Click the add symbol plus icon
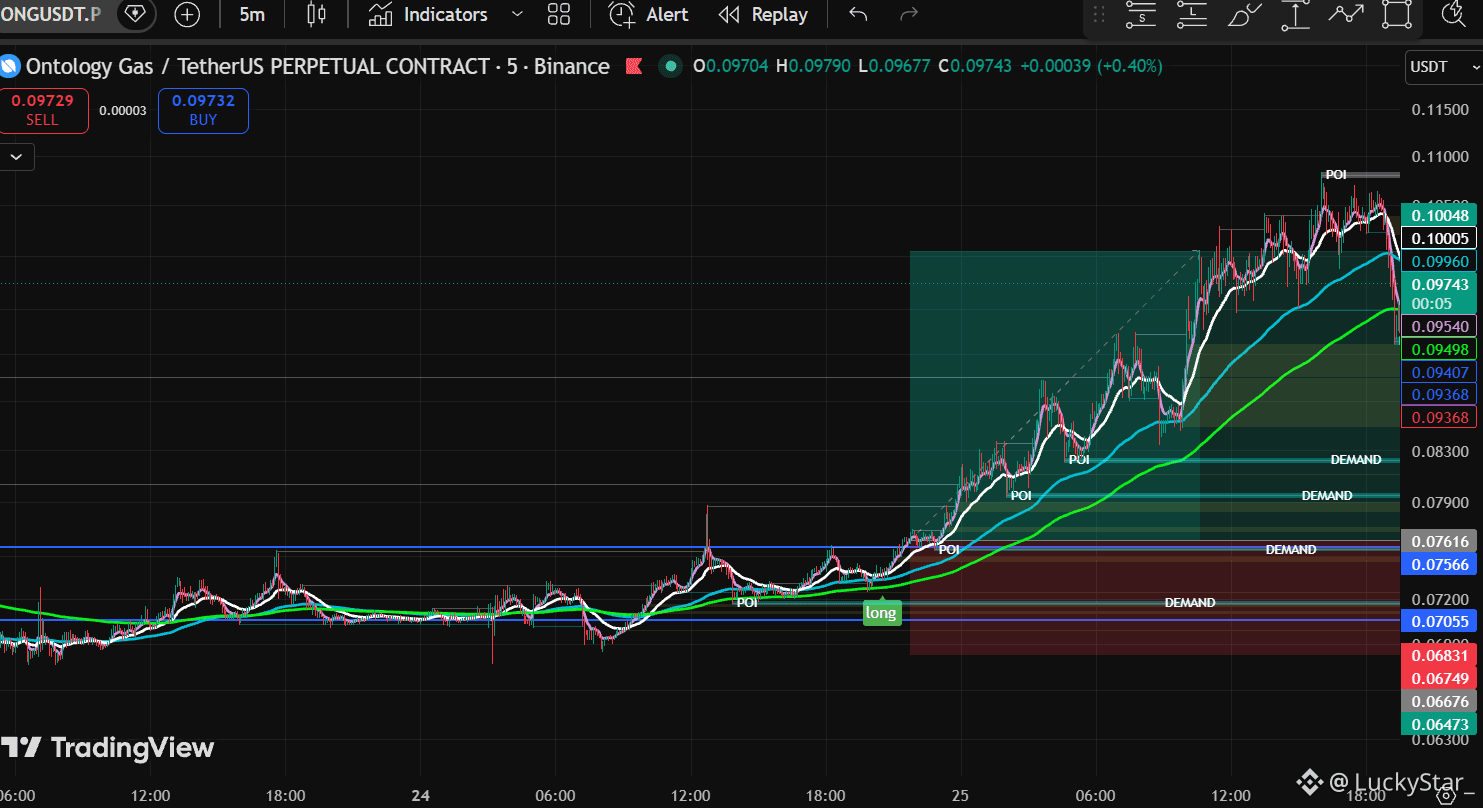The width and height of the screenshot is (1483, 808). pos(187,15)
